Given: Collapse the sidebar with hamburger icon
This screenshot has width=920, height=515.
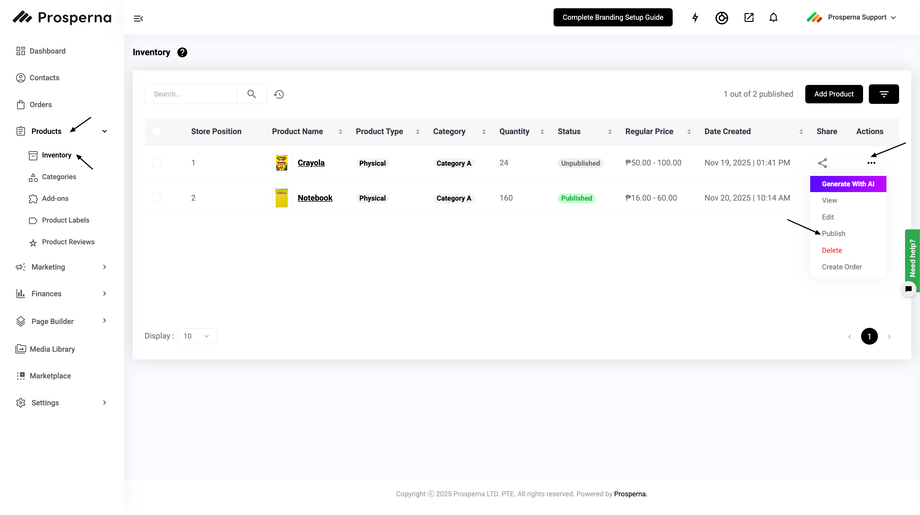Looking at the screenshot, I should coord(138,18).
